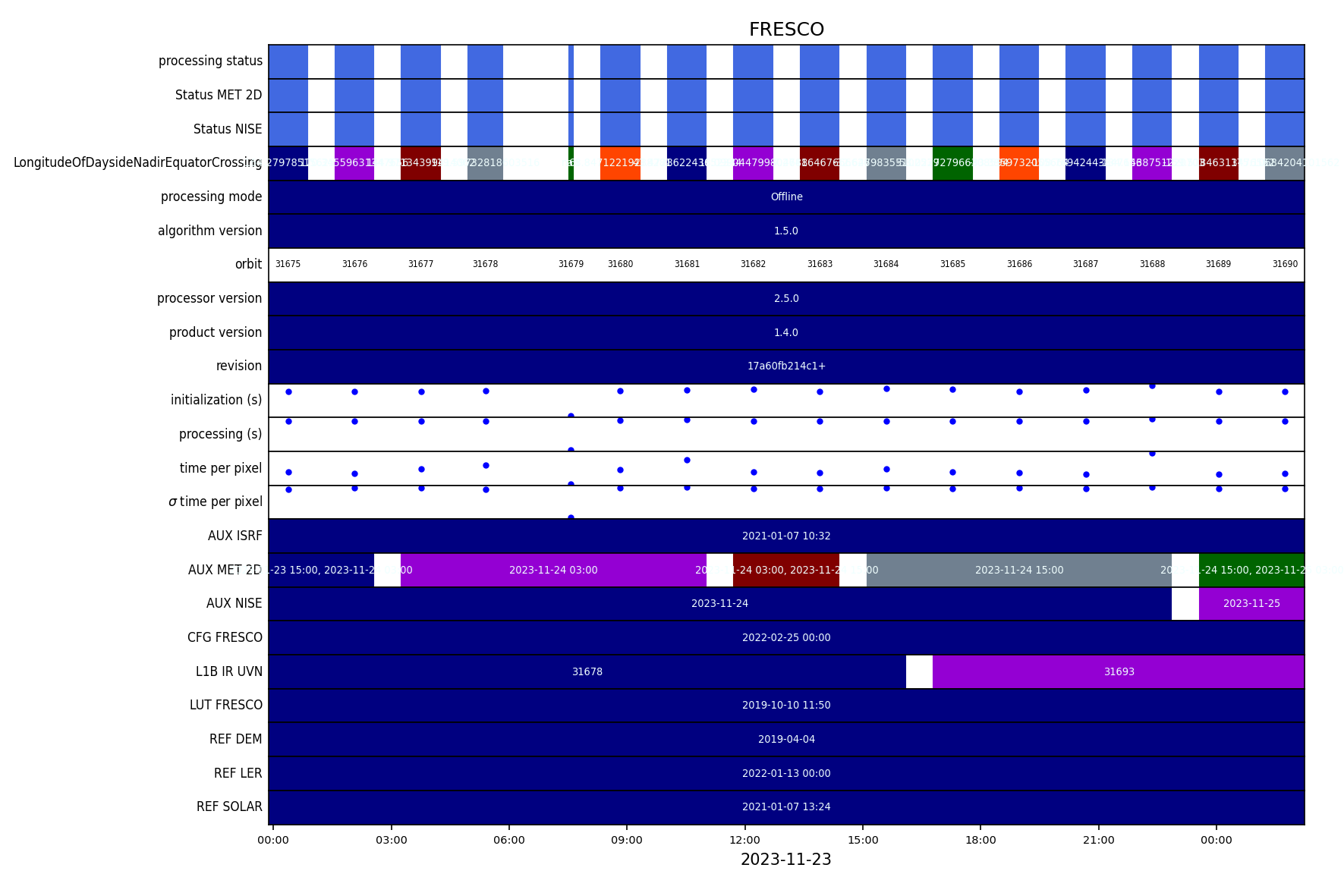Click the 21:00 x-axis tick label

pyautogui.click(x=1098, y=840)
